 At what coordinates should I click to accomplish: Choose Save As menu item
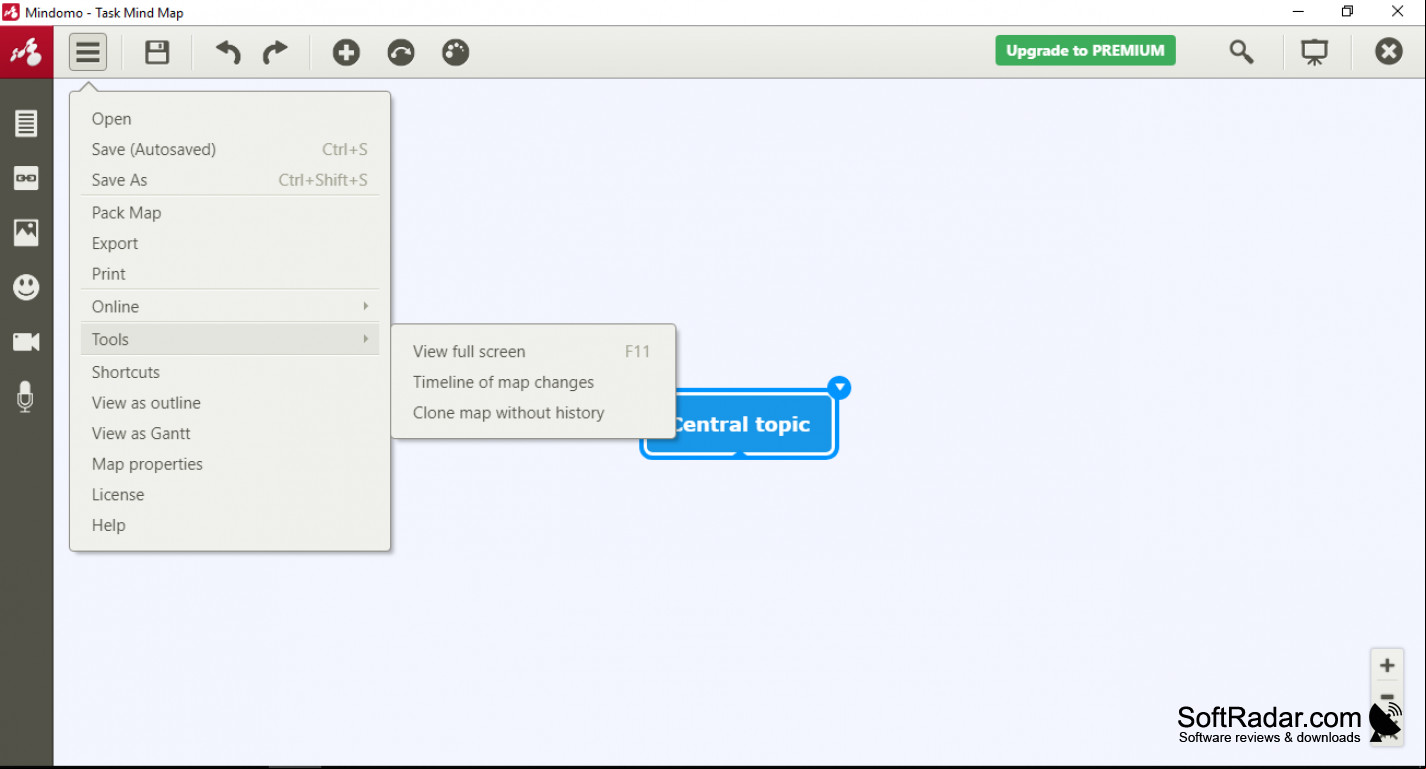[229, 180]
